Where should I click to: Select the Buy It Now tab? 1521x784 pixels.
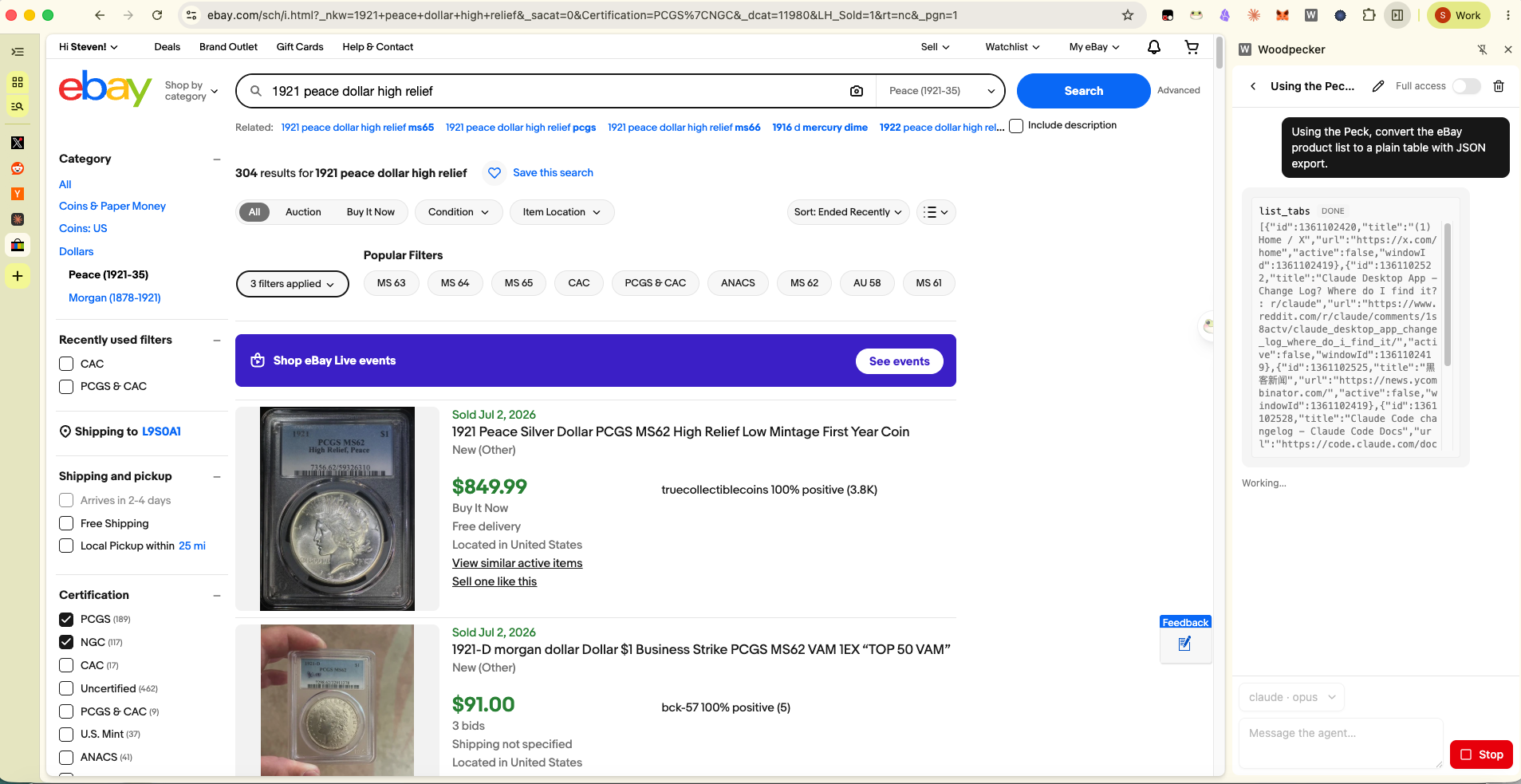point(371,212)
